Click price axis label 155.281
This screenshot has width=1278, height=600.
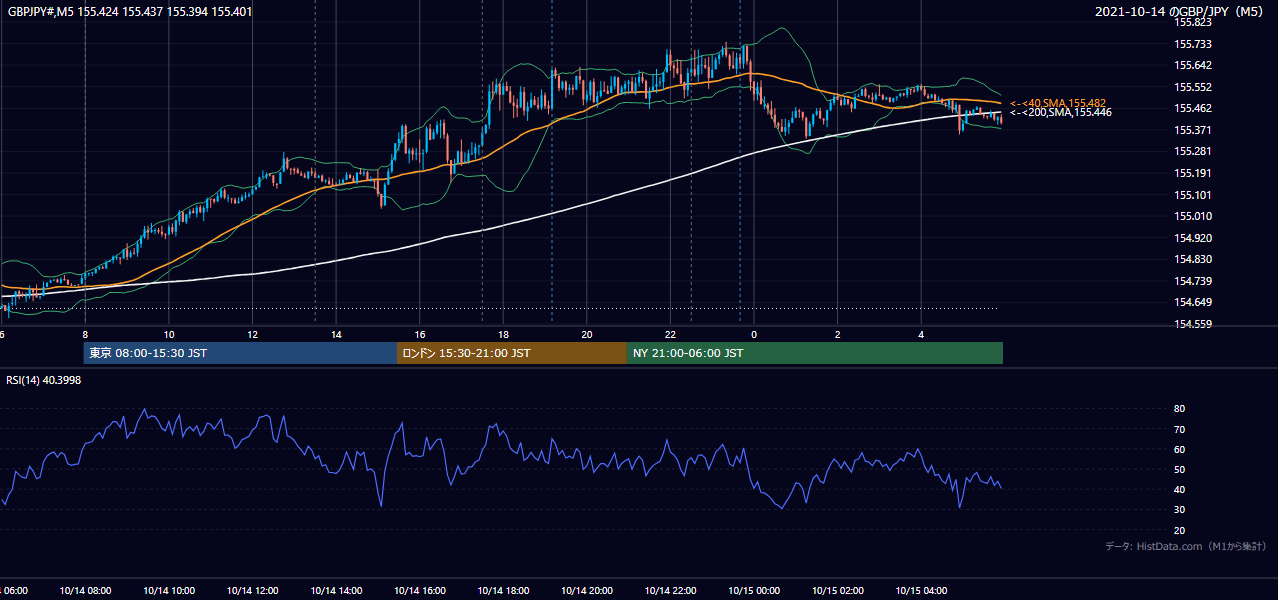point(1192,151)
